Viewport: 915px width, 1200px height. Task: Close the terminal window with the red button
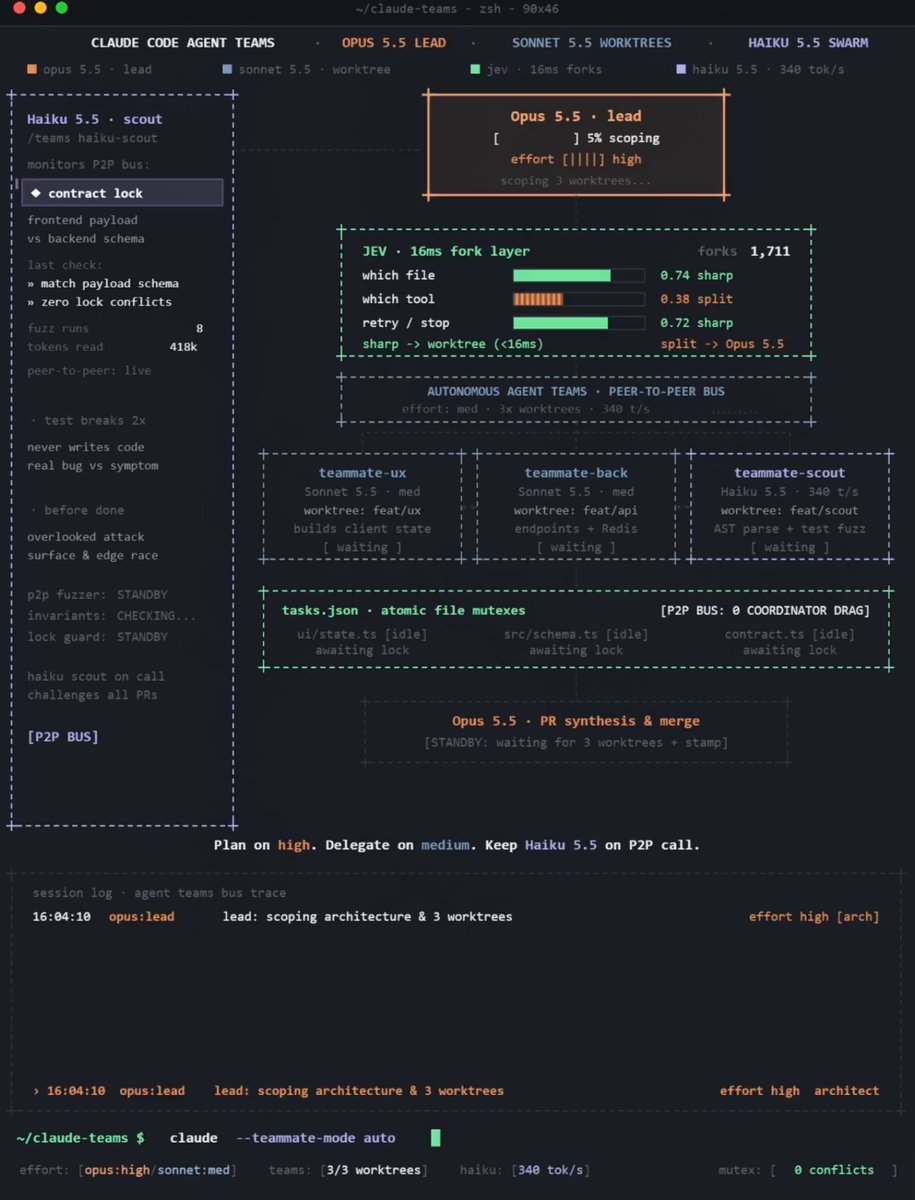(18, 8)
